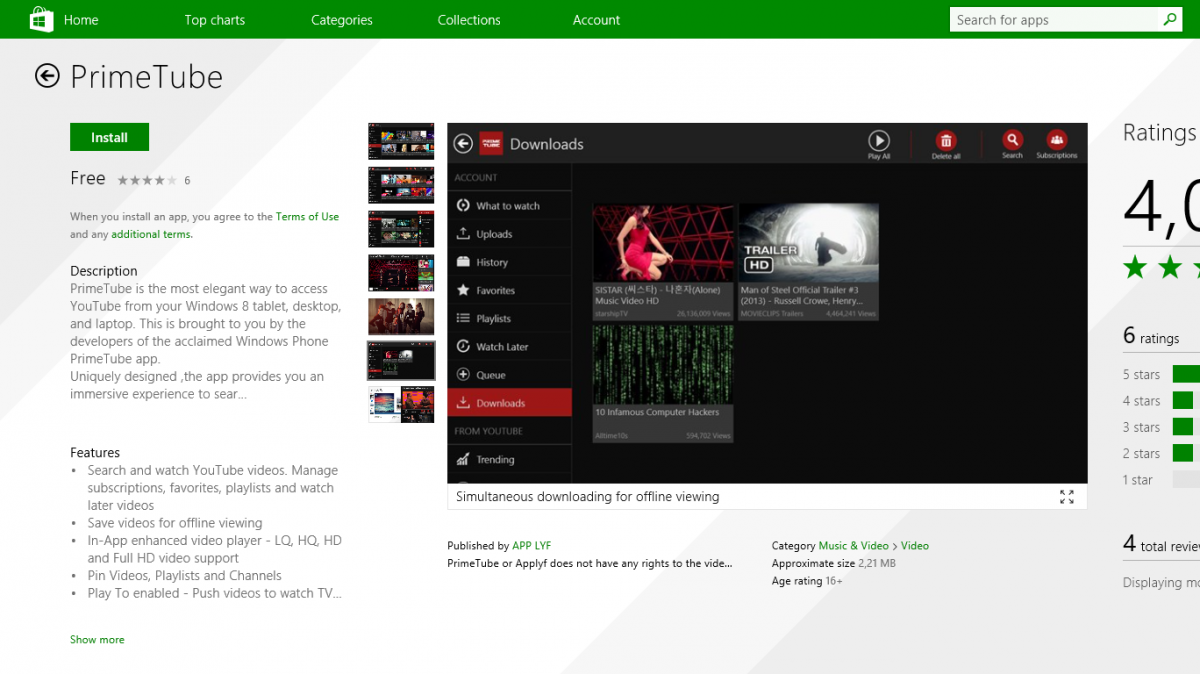Select the second screenshot thumbnail

tap(401, 185)
